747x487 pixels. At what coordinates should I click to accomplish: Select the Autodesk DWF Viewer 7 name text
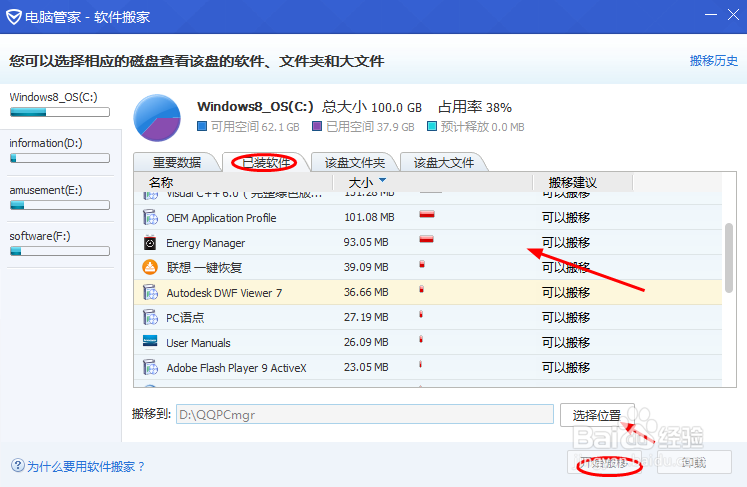click(x=224, y=293)
